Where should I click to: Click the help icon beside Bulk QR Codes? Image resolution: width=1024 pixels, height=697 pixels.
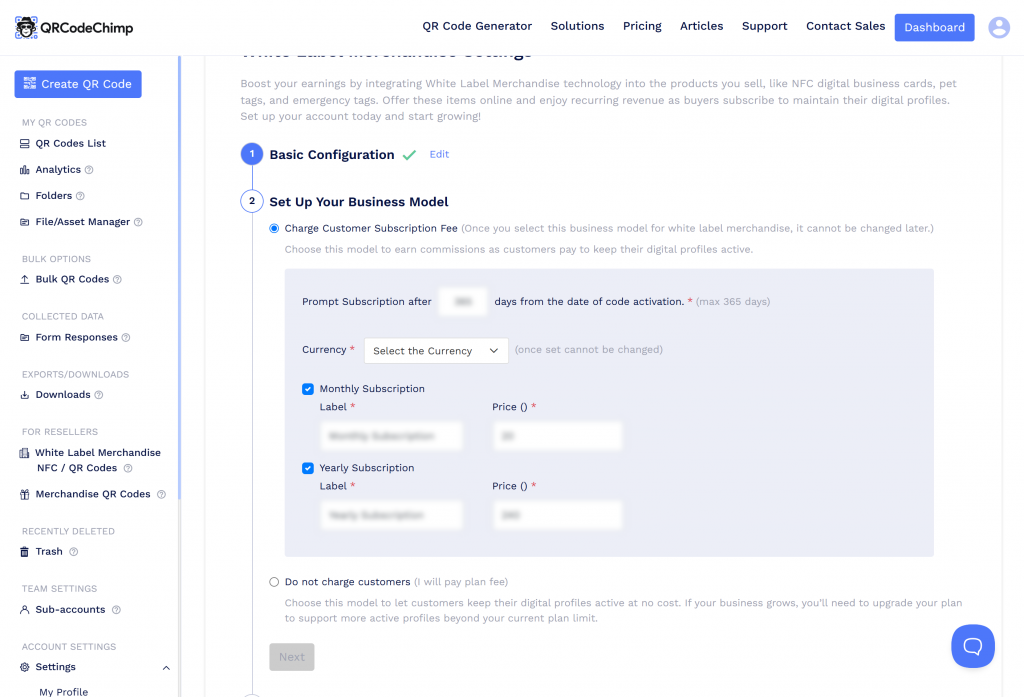117,280
